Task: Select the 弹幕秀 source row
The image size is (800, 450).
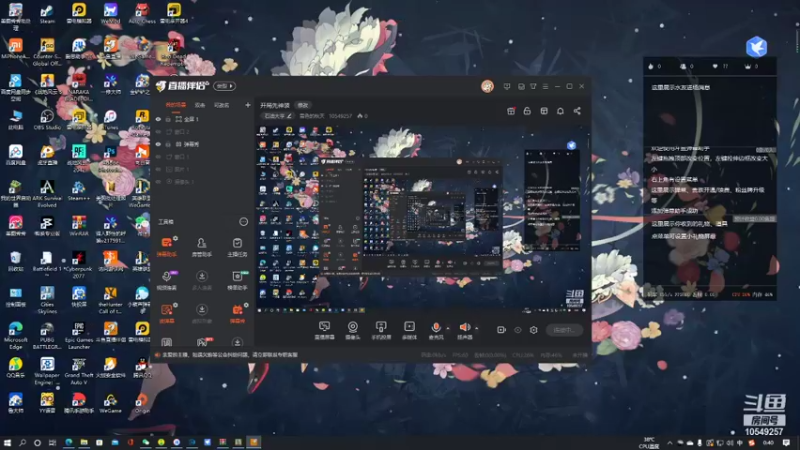Action: pos(203,144)
